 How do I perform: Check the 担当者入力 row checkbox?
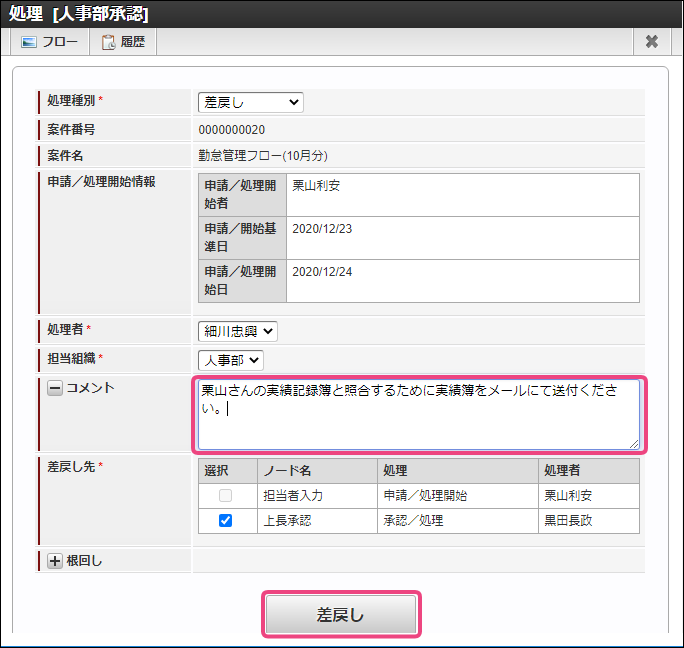point(226,496)
